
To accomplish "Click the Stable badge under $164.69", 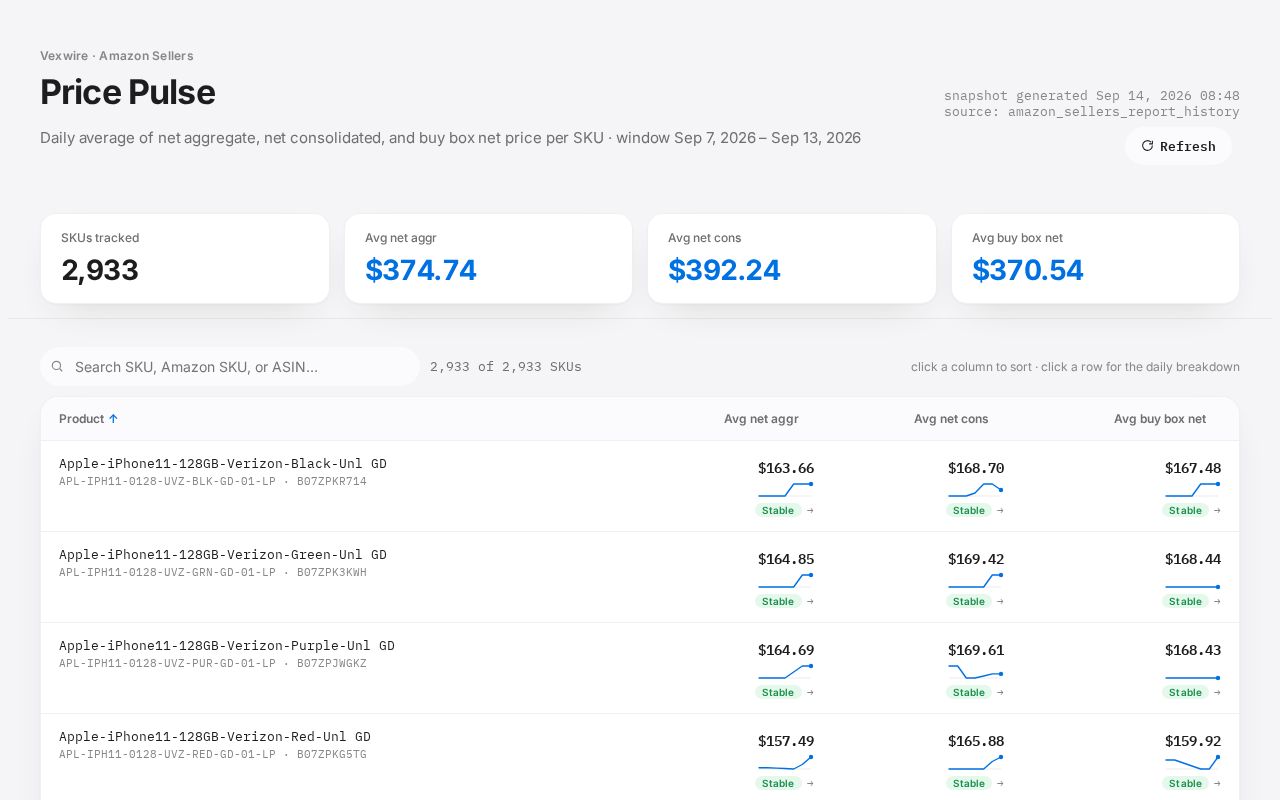I will pyautogui.click(x=778, y=692).
